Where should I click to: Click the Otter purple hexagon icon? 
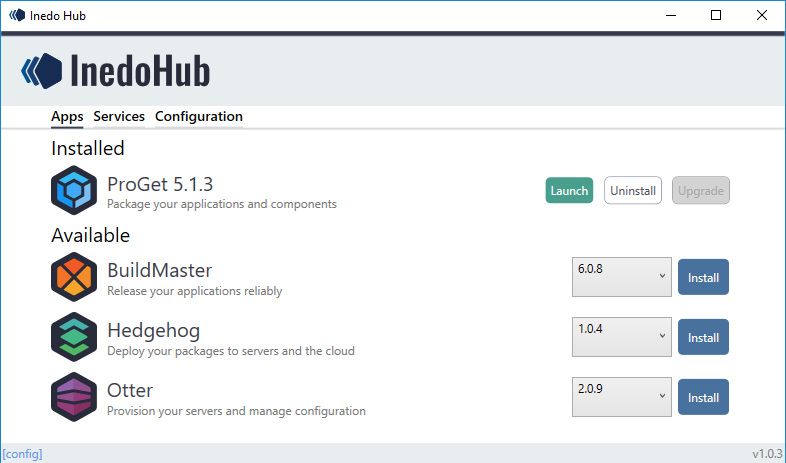[x=74, y=397]
